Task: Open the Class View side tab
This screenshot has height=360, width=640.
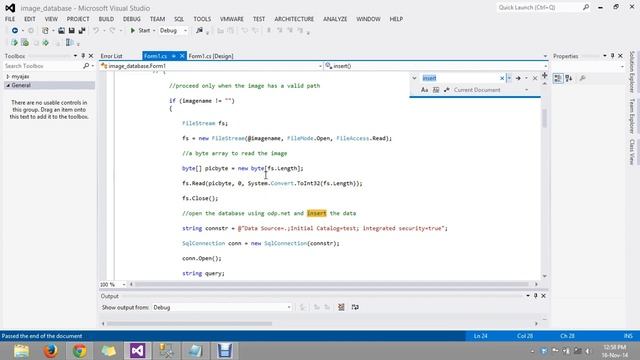Action: [632, 152]
